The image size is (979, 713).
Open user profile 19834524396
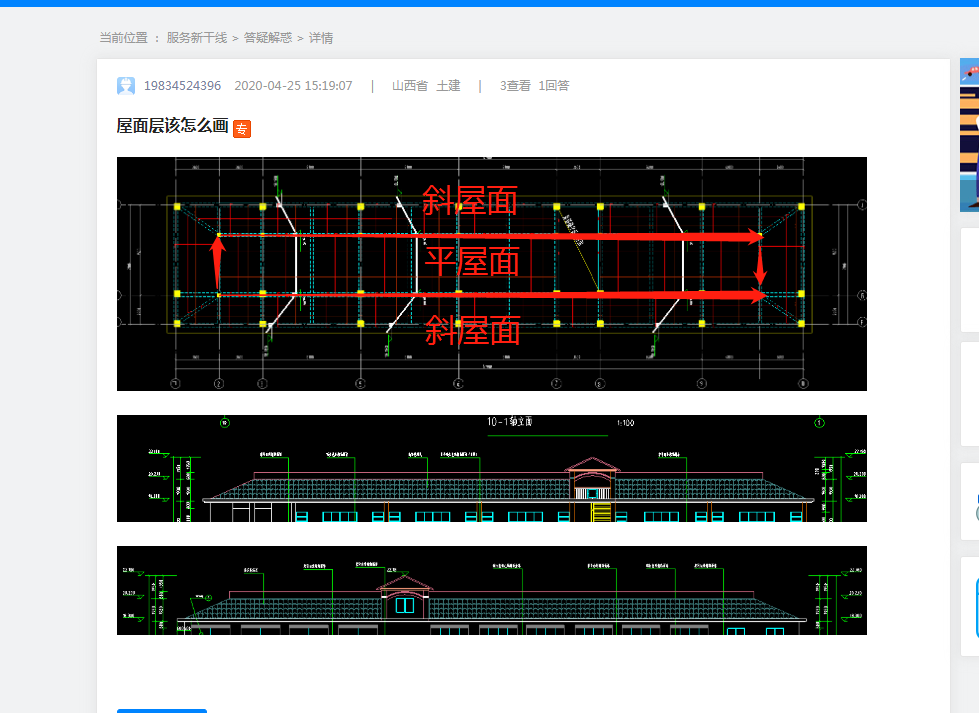click(x=182, y=86)
